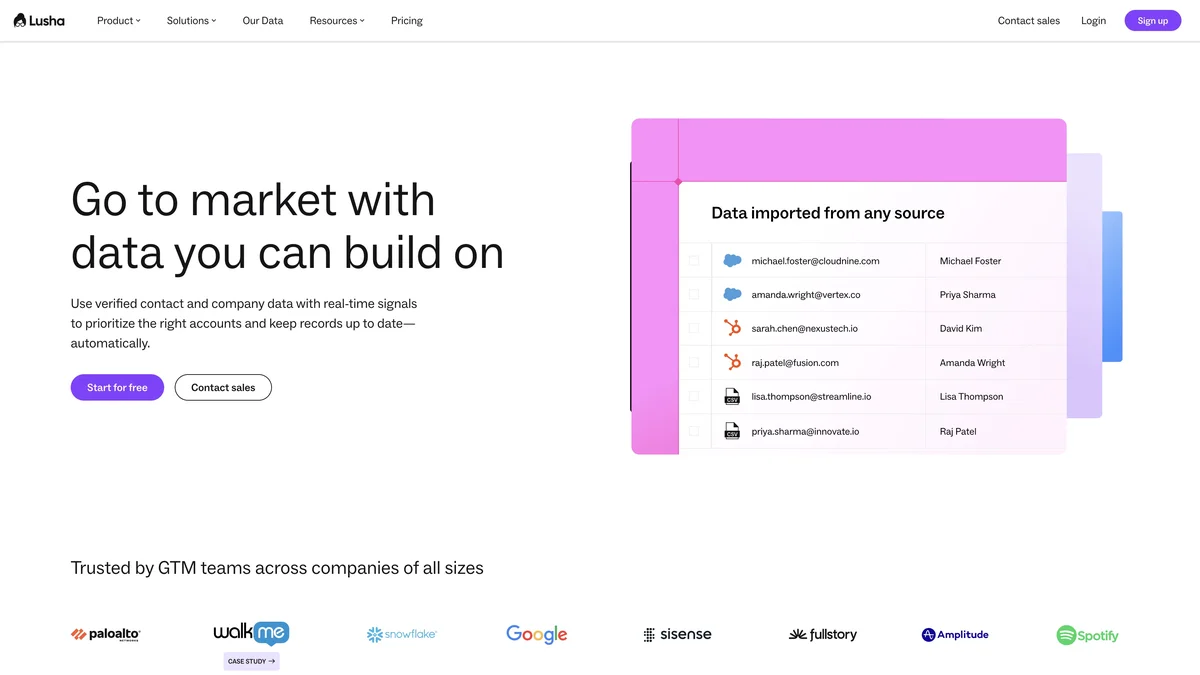Open the WalkMe Case Study link
The height and width of the screenshot is (675, 1200).
click(x=251, y=661)
